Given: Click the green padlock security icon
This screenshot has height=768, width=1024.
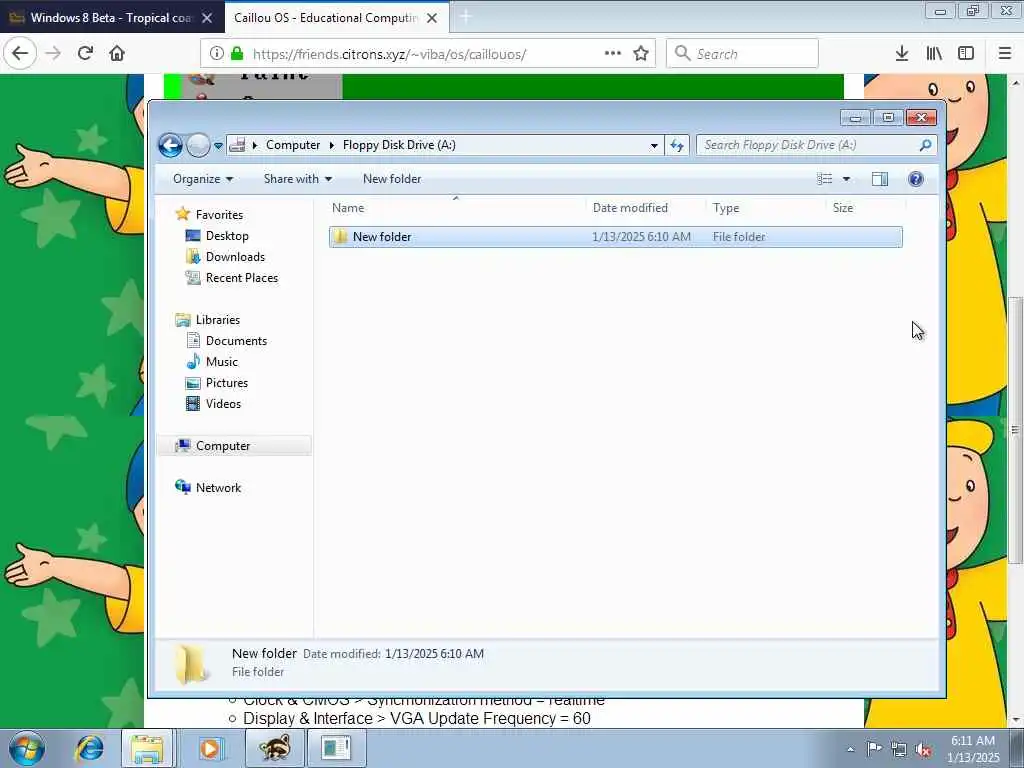Looking at the screenshot, I should pyautogui.click(x=237, y=54).
